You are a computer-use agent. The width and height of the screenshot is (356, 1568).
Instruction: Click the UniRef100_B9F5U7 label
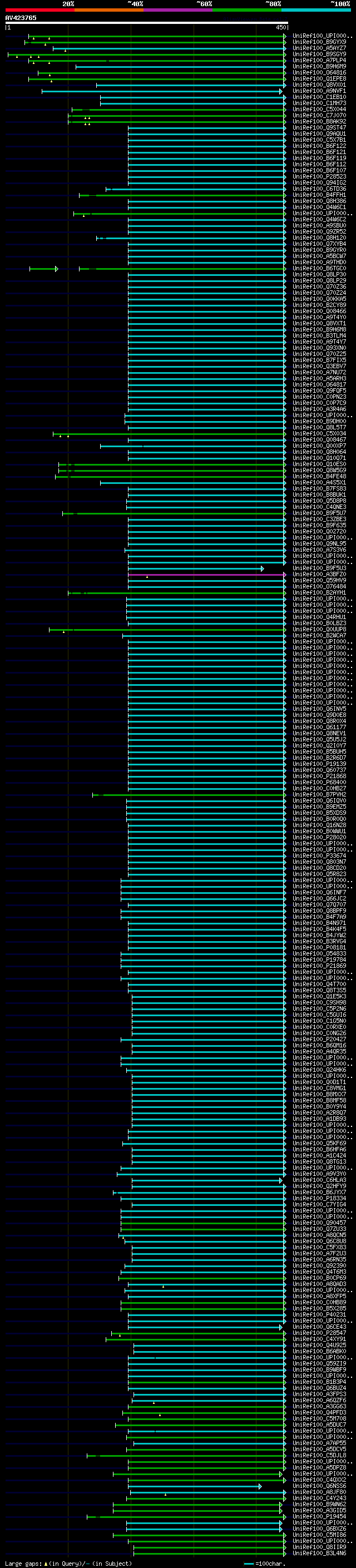[x=319, y=513]
